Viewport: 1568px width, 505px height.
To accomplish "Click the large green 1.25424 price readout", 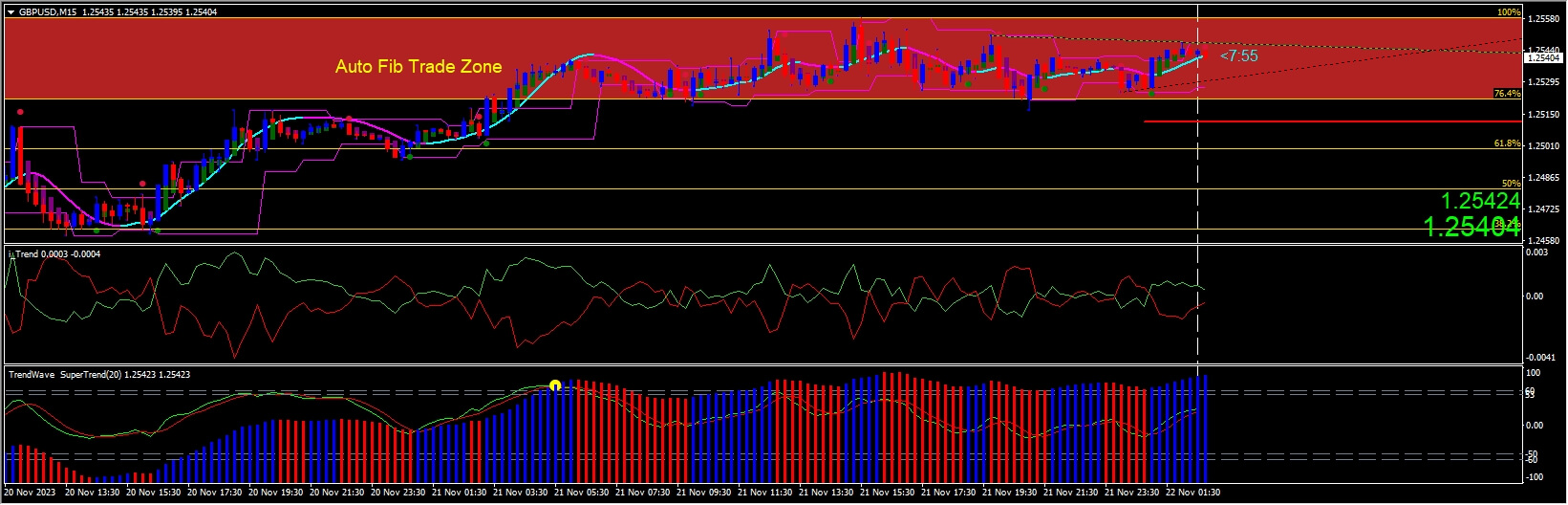I will coord(1480,201).
